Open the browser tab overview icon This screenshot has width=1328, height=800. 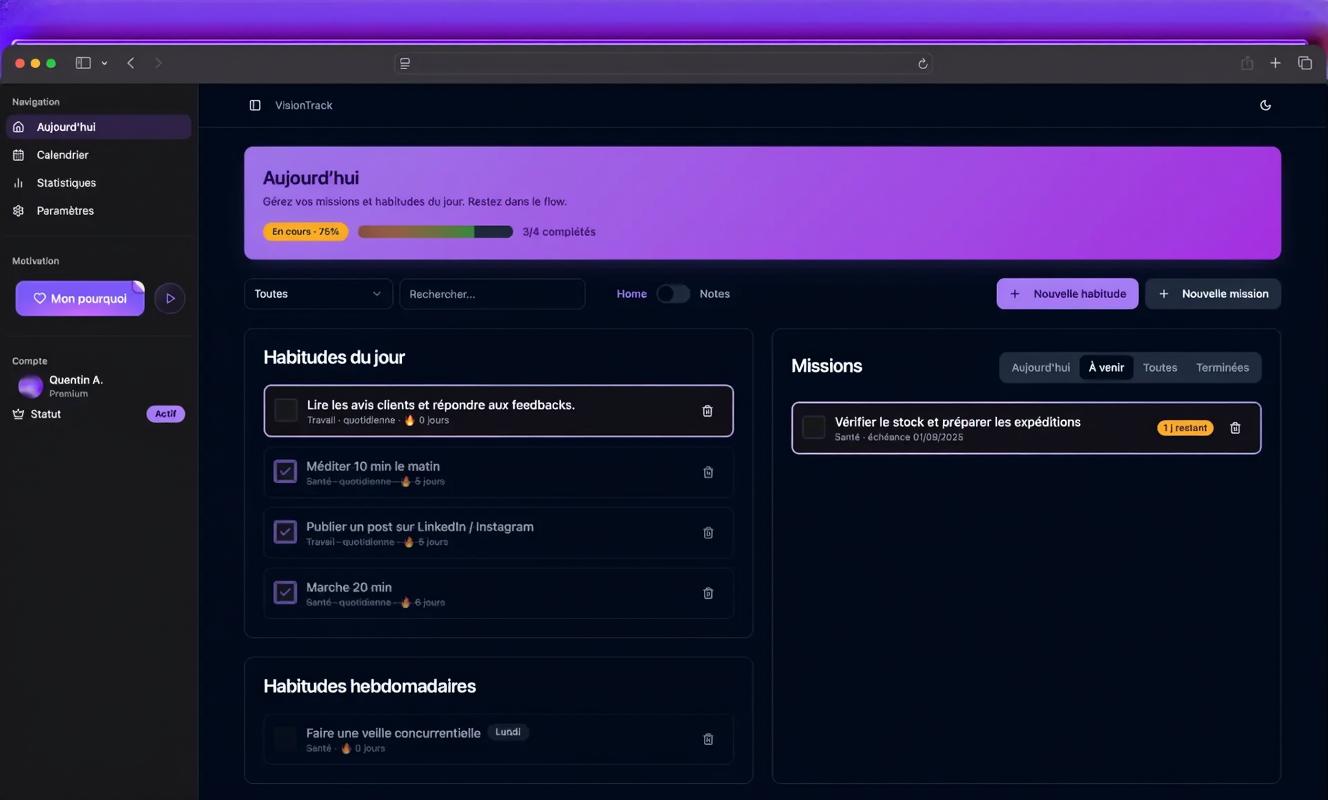click(x=1304, y=63)
